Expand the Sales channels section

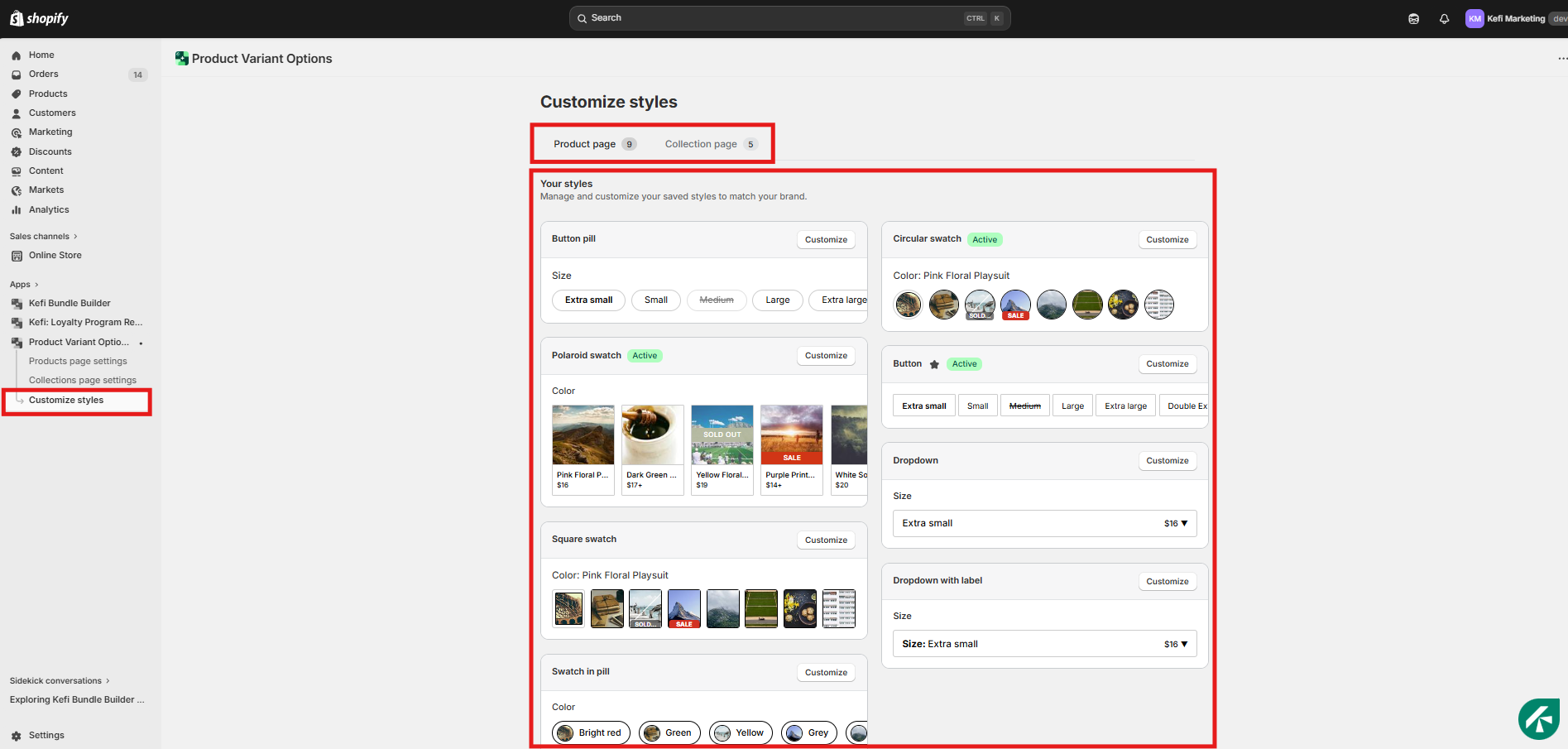pos(43,237)
